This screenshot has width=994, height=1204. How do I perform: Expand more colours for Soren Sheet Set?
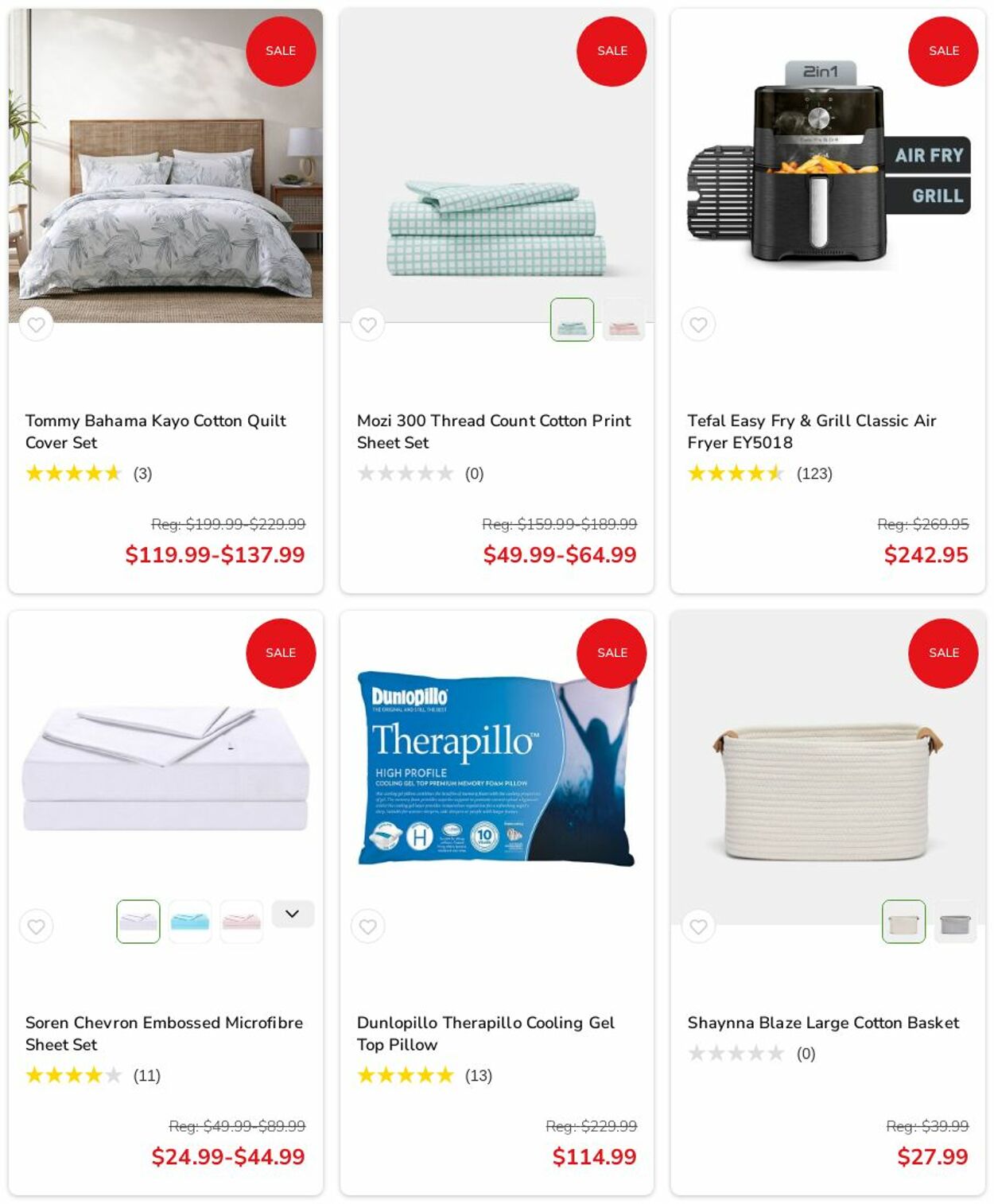293,914
